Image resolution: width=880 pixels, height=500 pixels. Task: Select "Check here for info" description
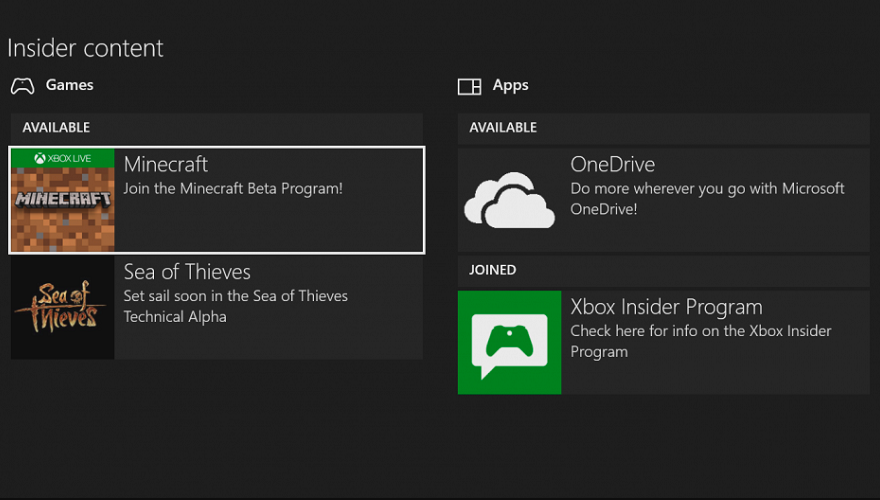pos(701,341)
